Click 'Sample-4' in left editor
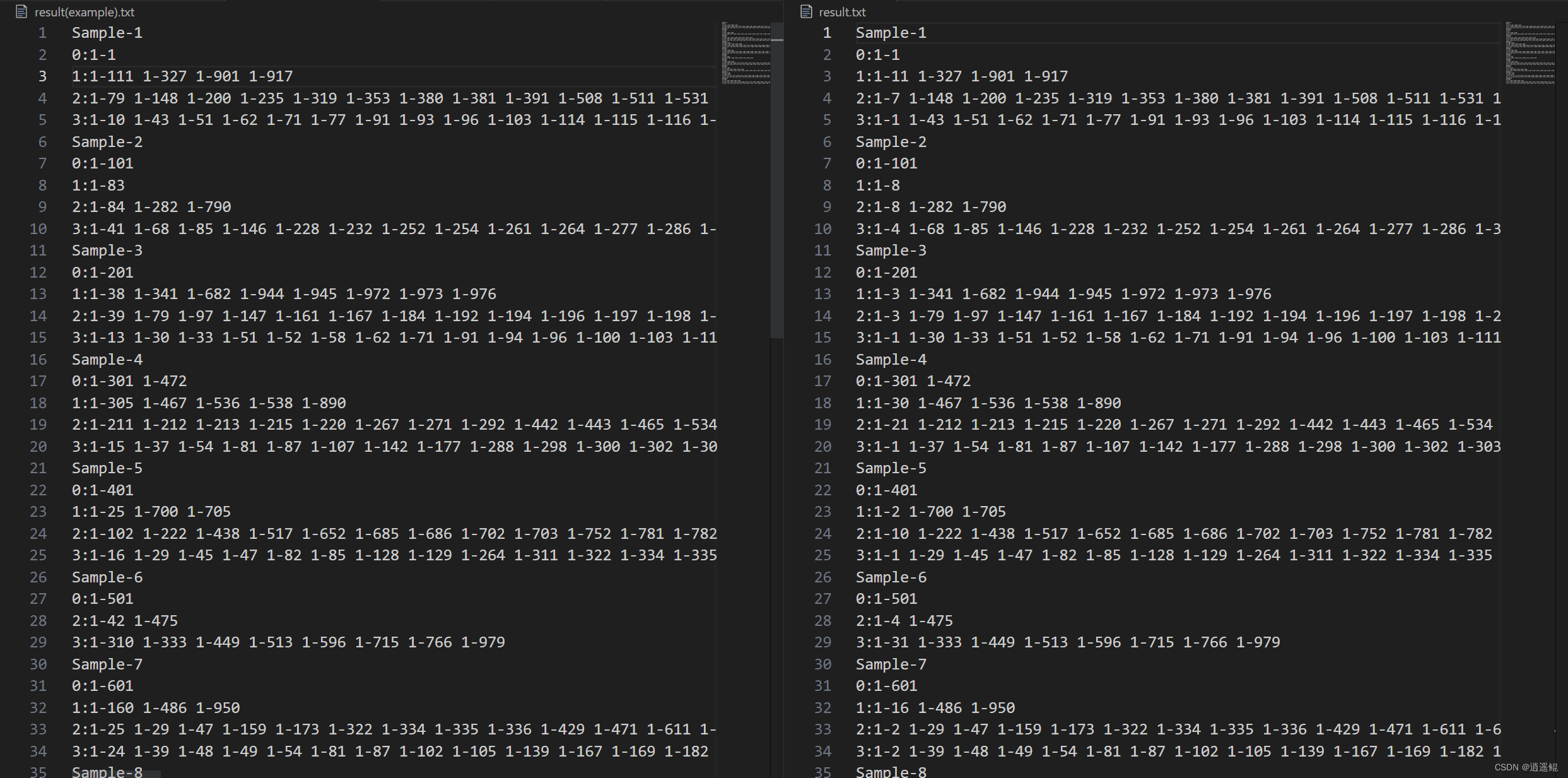This screenshot has height=778, width=1568. (x=107, y=360)
